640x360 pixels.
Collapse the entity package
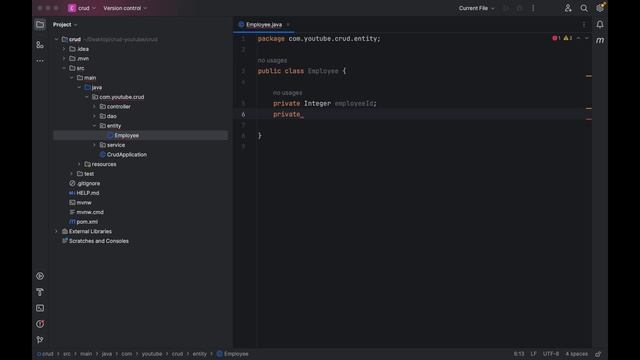tap(95, 126)
